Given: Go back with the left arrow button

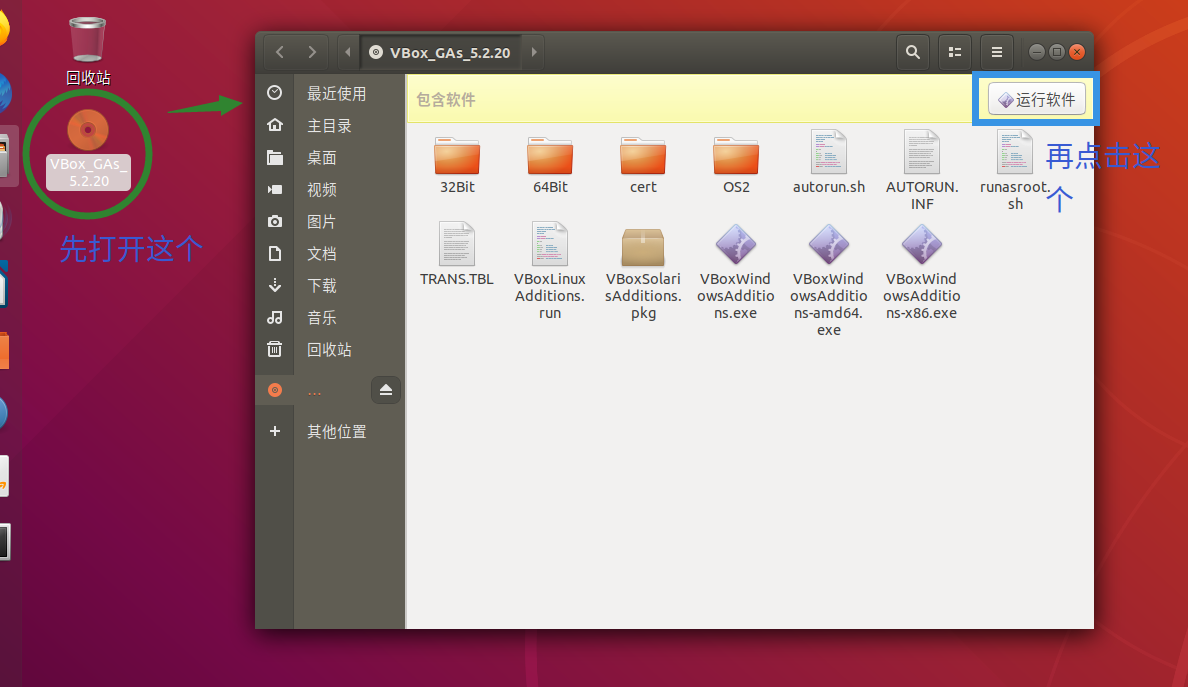Looking at the screenshot, I should 280,52.
